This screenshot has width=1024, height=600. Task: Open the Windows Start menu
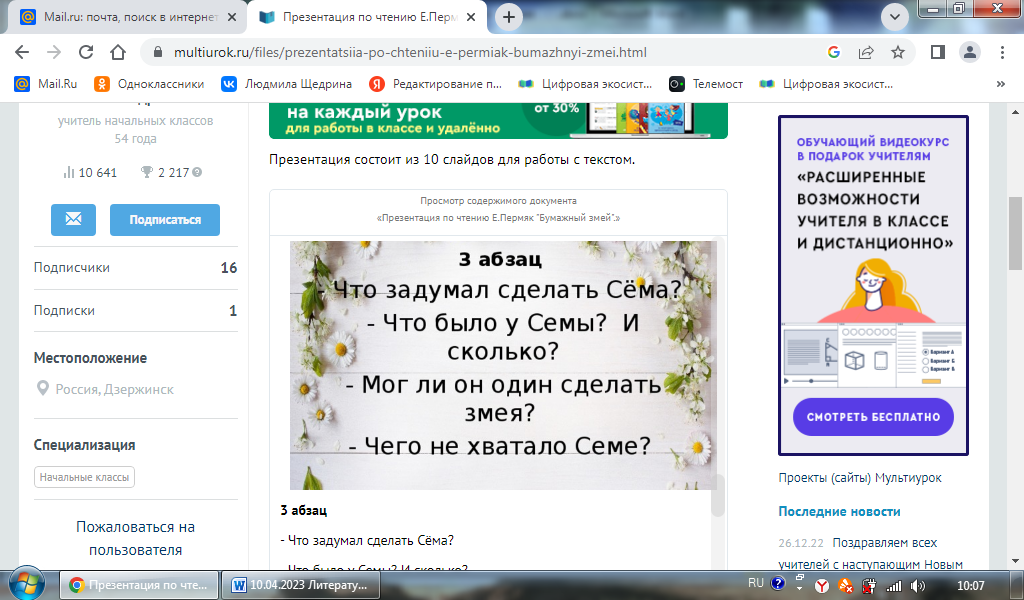click(x=26, y=583)
